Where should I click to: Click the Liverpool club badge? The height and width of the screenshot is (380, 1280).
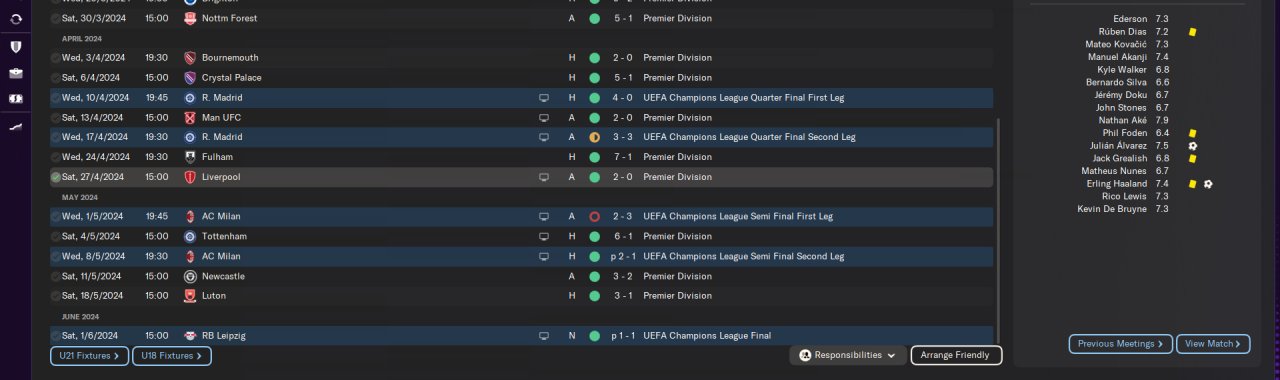(x=190, y=177)
